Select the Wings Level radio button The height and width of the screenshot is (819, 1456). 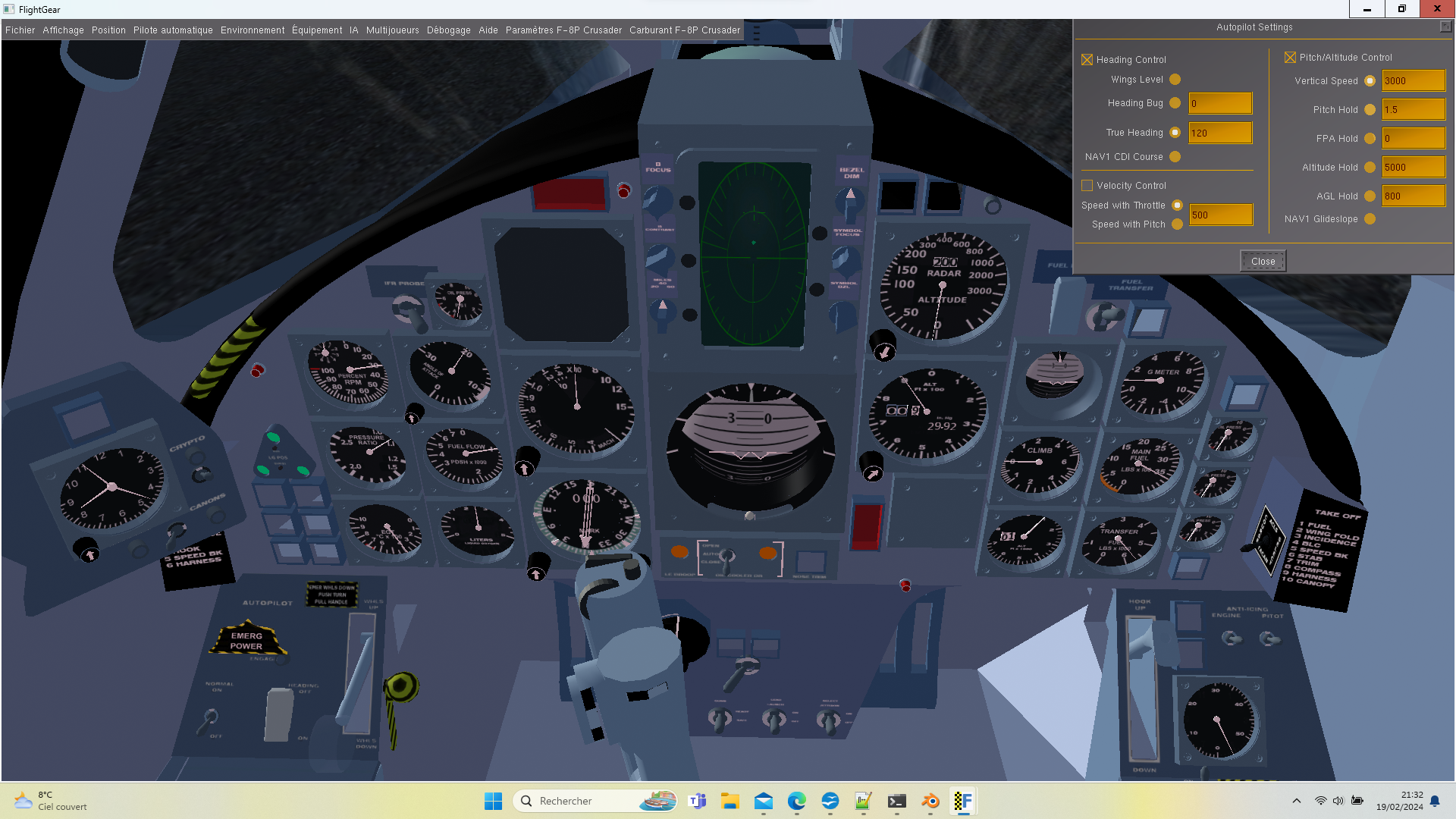[x=1175, y=80]
